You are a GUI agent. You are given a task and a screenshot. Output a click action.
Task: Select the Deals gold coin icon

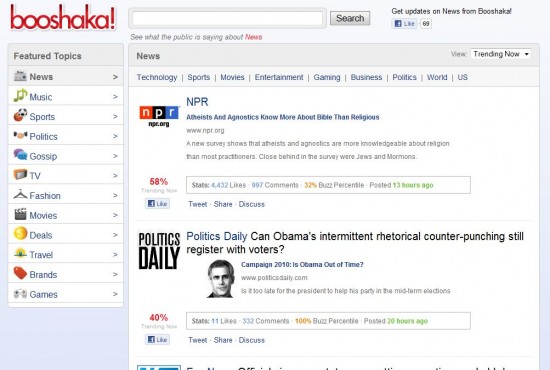click(20, 234)
